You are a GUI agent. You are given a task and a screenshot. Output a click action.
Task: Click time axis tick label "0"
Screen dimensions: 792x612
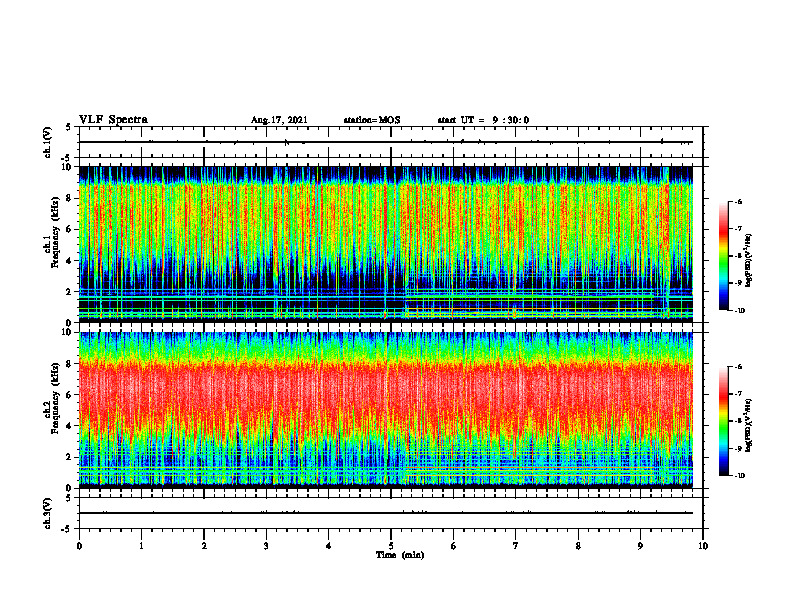point(79,546)
